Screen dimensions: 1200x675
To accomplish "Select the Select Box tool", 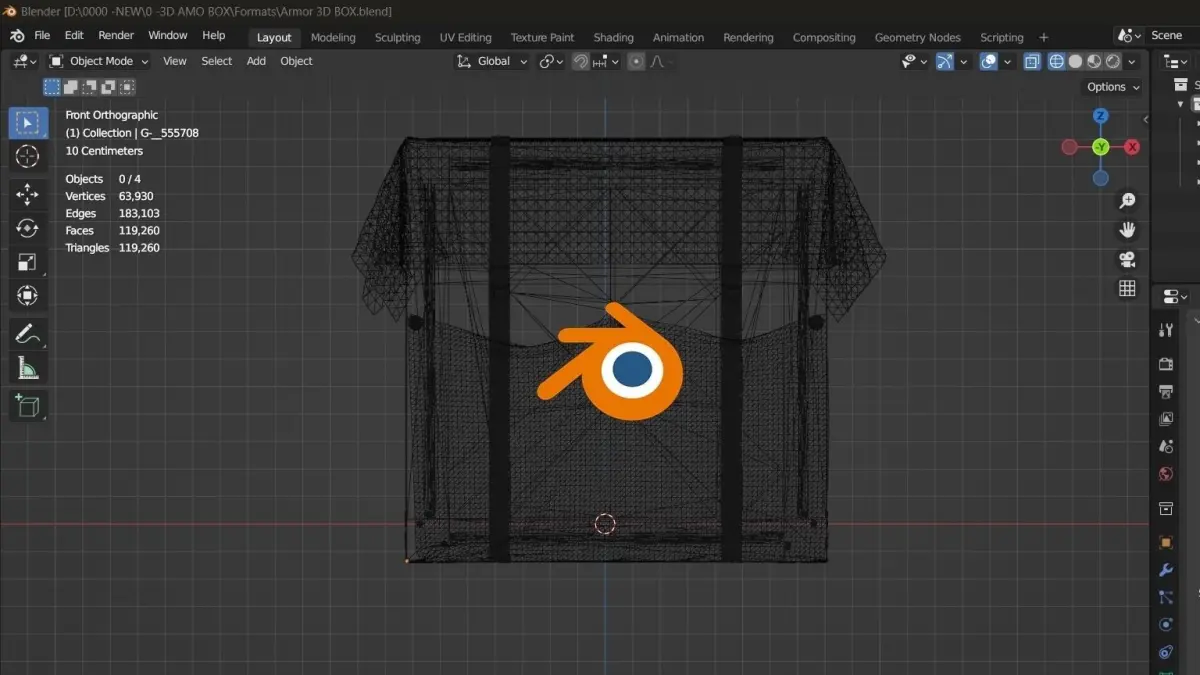I will click(x=27, y=123).
